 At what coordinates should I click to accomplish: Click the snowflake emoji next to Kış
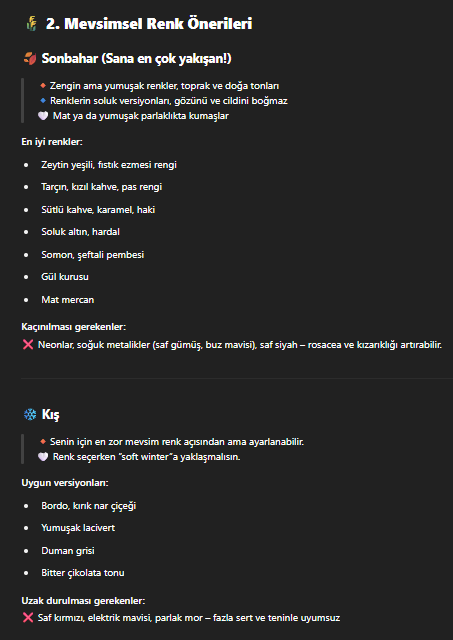[x=30, y=415]
